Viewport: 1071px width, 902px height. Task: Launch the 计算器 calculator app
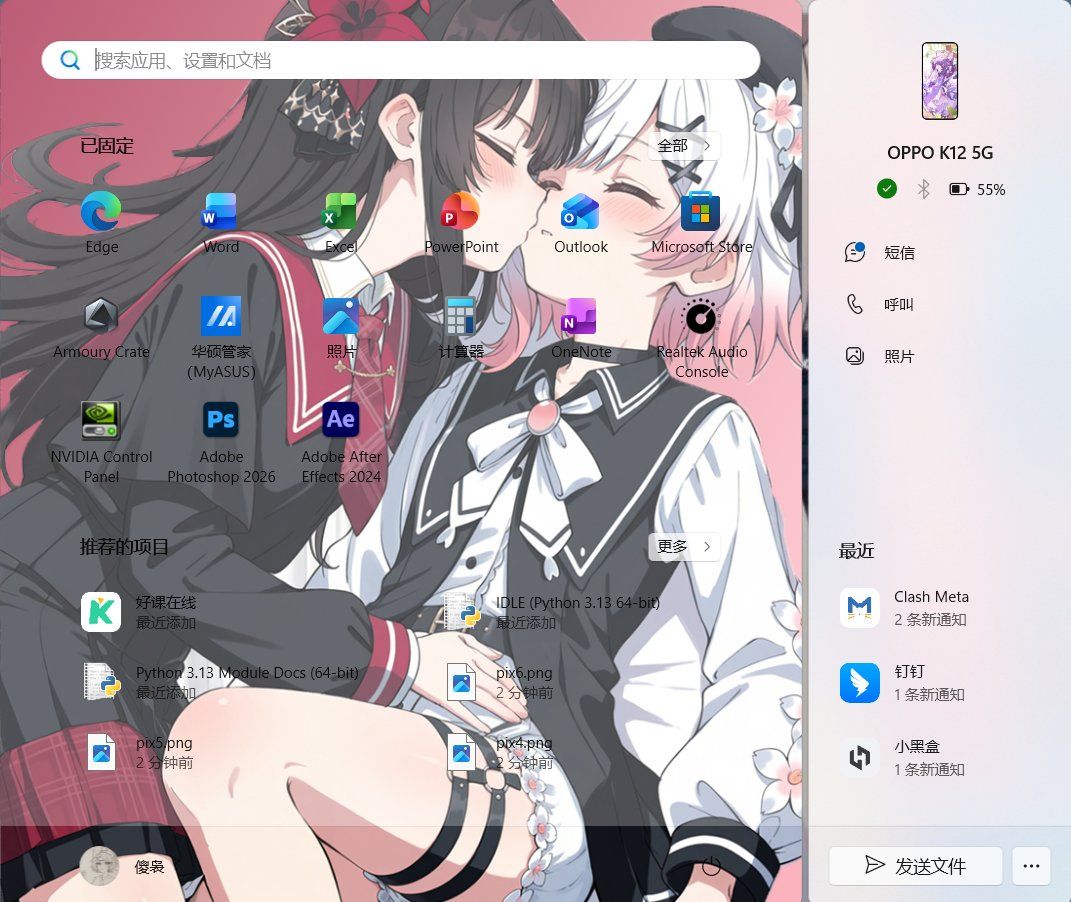coord(461,328)
